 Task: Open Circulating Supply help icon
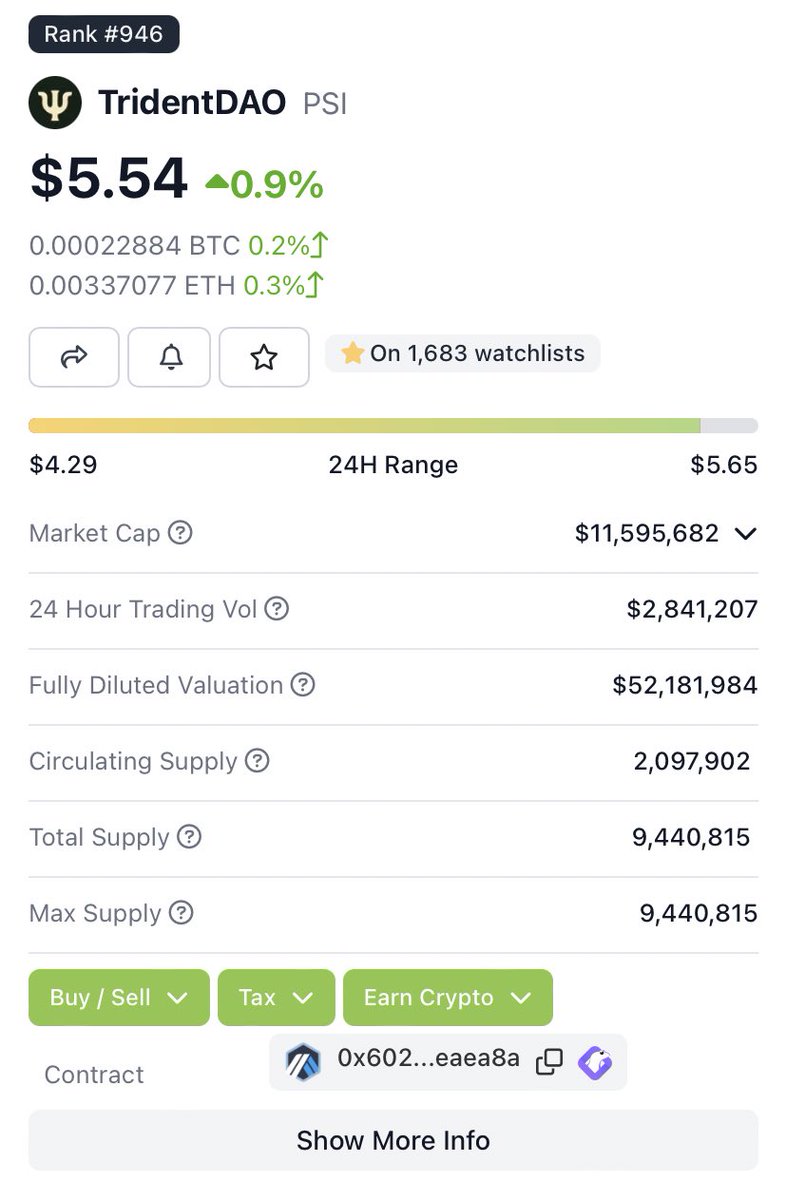point(258,761)
